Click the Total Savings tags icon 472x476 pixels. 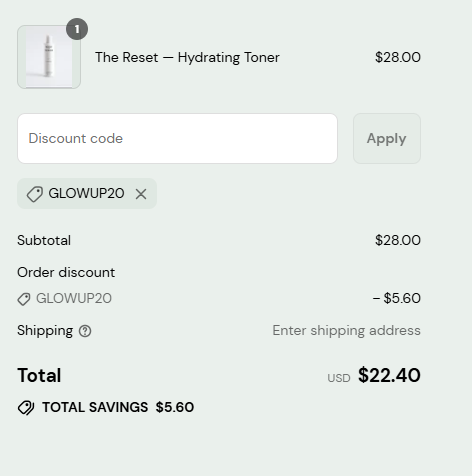[x=26, y=408]
